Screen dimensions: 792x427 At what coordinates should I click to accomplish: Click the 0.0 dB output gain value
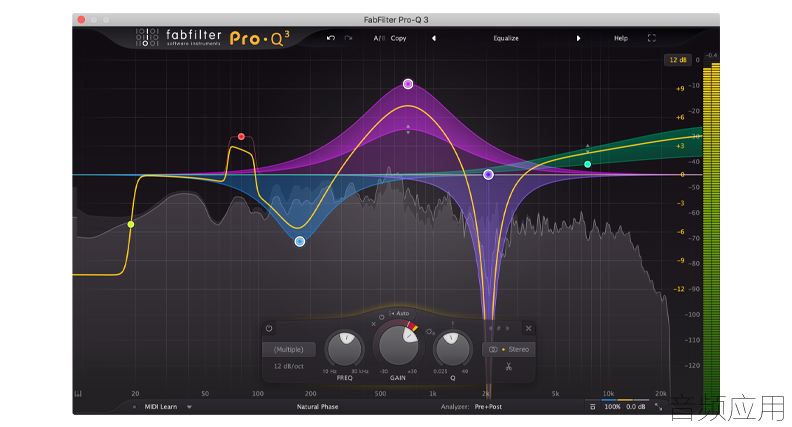click(636, 407)
